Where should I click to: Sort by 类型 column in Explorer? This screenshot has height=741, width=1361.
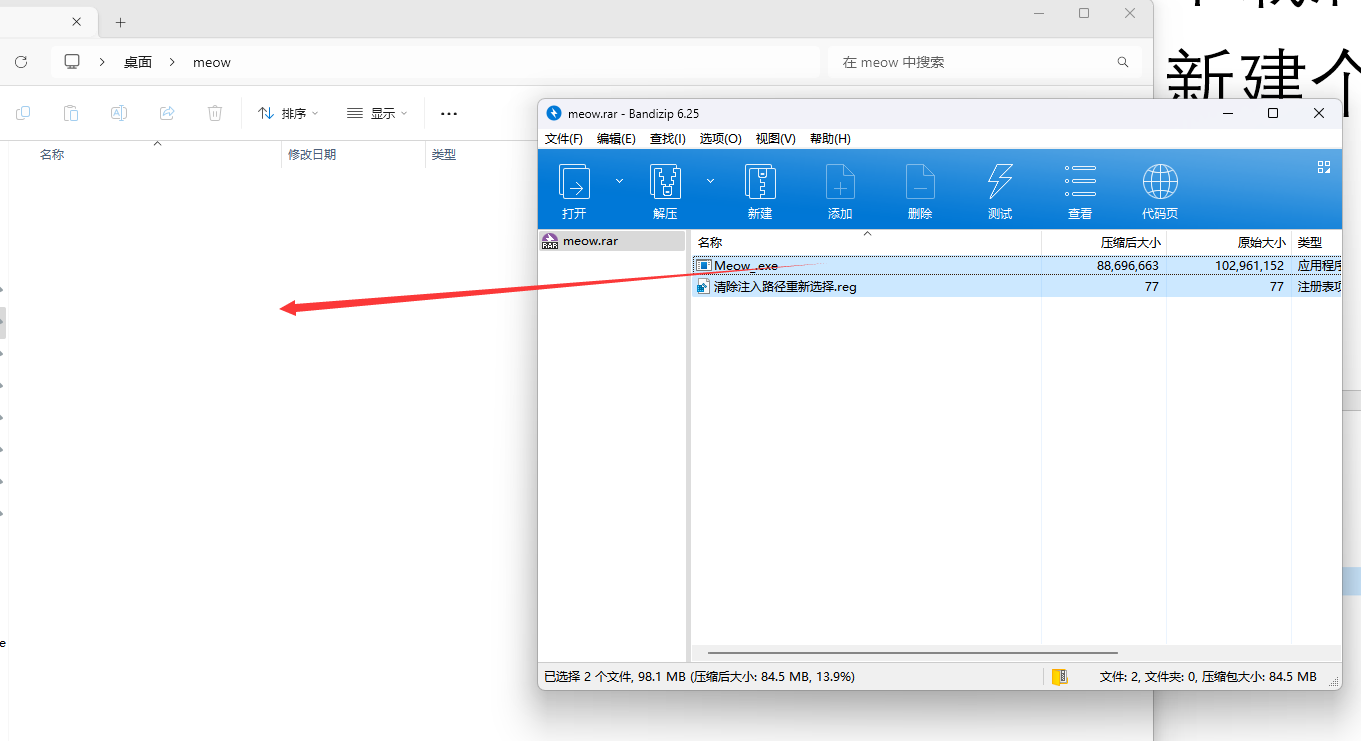[x=444, y=155]
